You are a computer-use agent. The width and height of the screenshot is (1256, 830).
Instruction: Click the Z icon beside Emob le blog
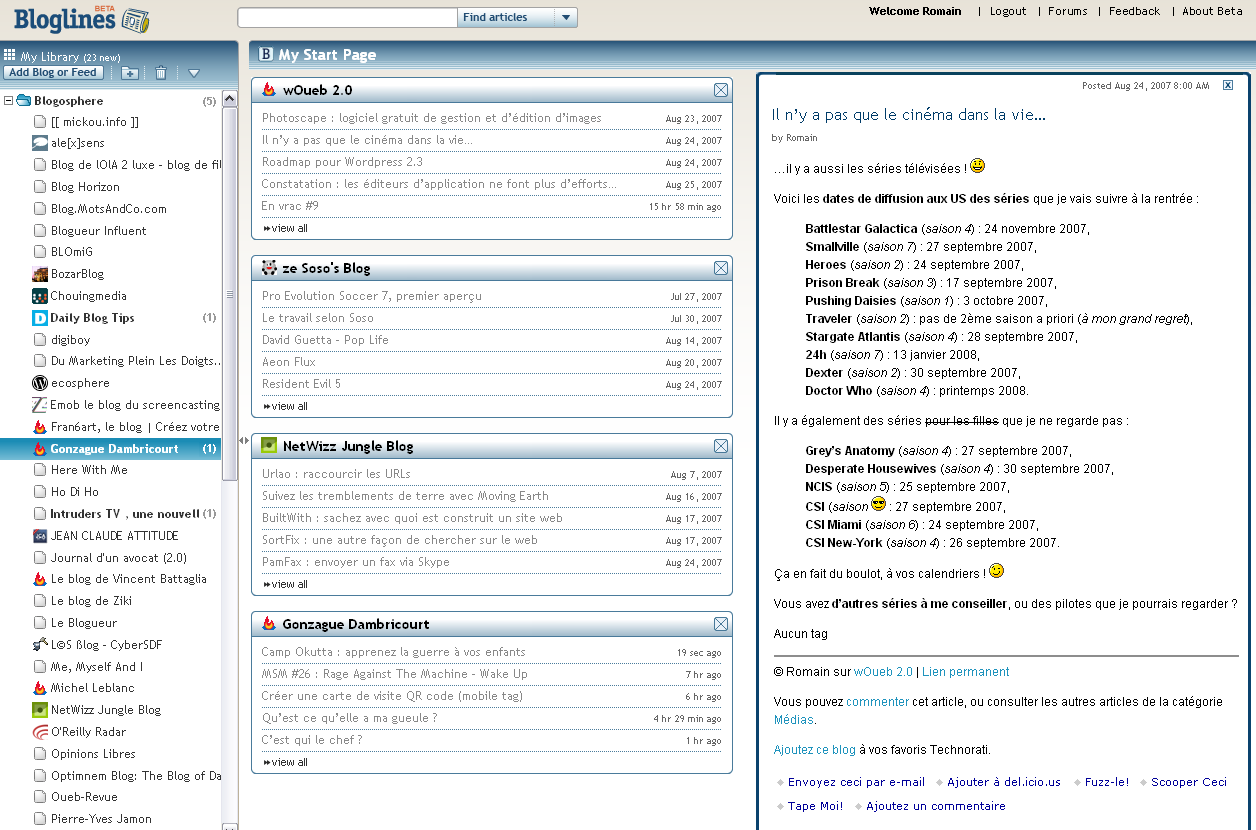(40, 405)
